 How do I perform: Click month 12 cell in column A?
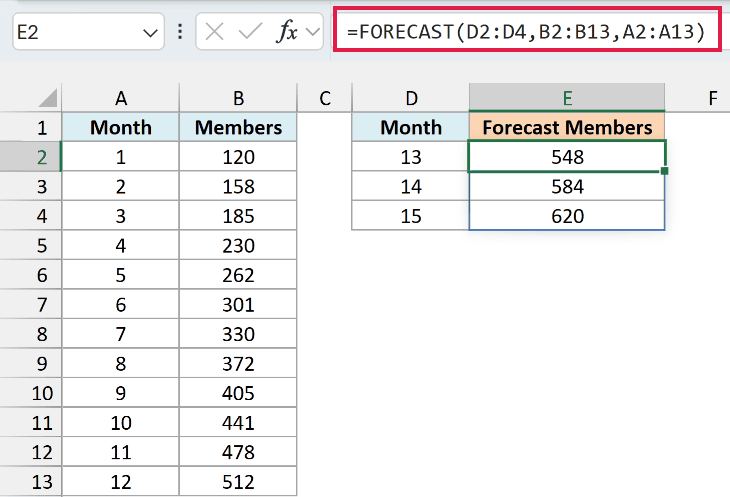click(121, 482)
